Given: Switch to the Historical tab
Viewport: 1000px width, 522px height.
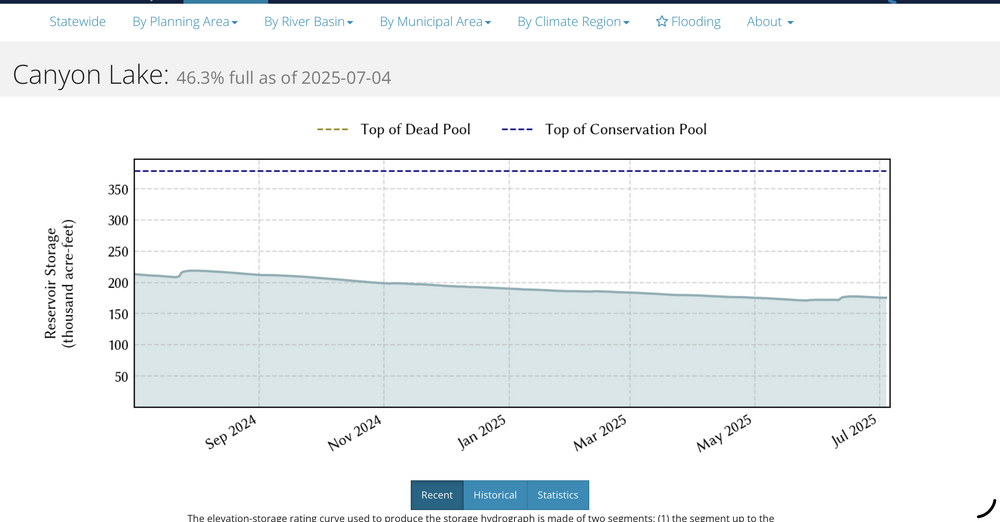Looking at the screenshot, I should (x=495, y=495).
